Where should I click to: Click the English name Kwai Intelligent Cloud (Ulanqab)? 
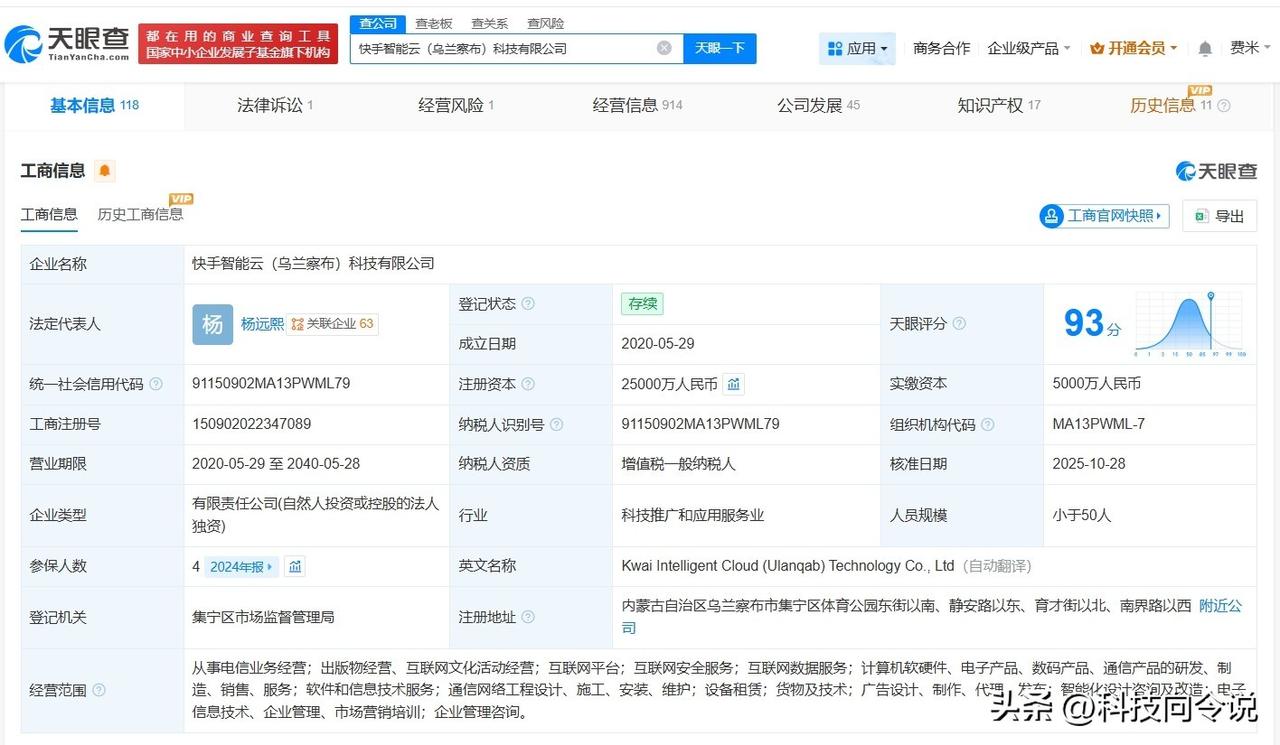coord(788,566)
